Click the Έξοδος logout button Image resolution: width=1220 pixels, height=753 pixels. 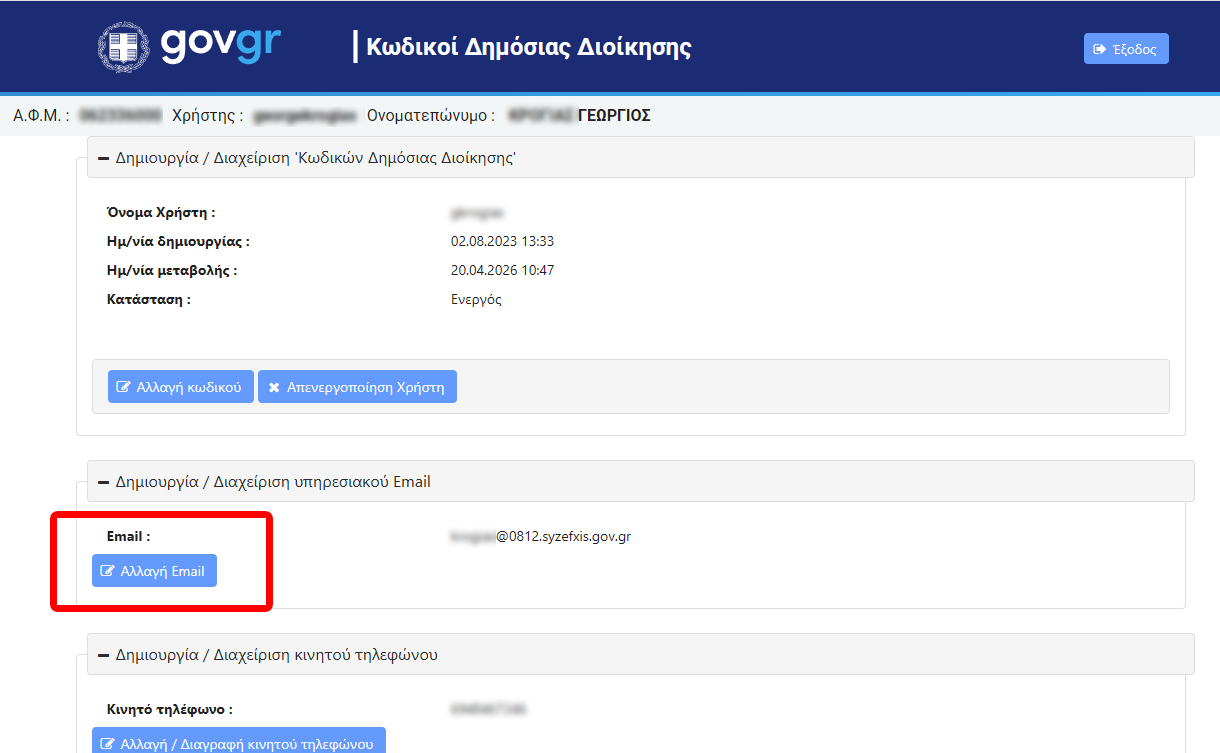pos(1126,48)
